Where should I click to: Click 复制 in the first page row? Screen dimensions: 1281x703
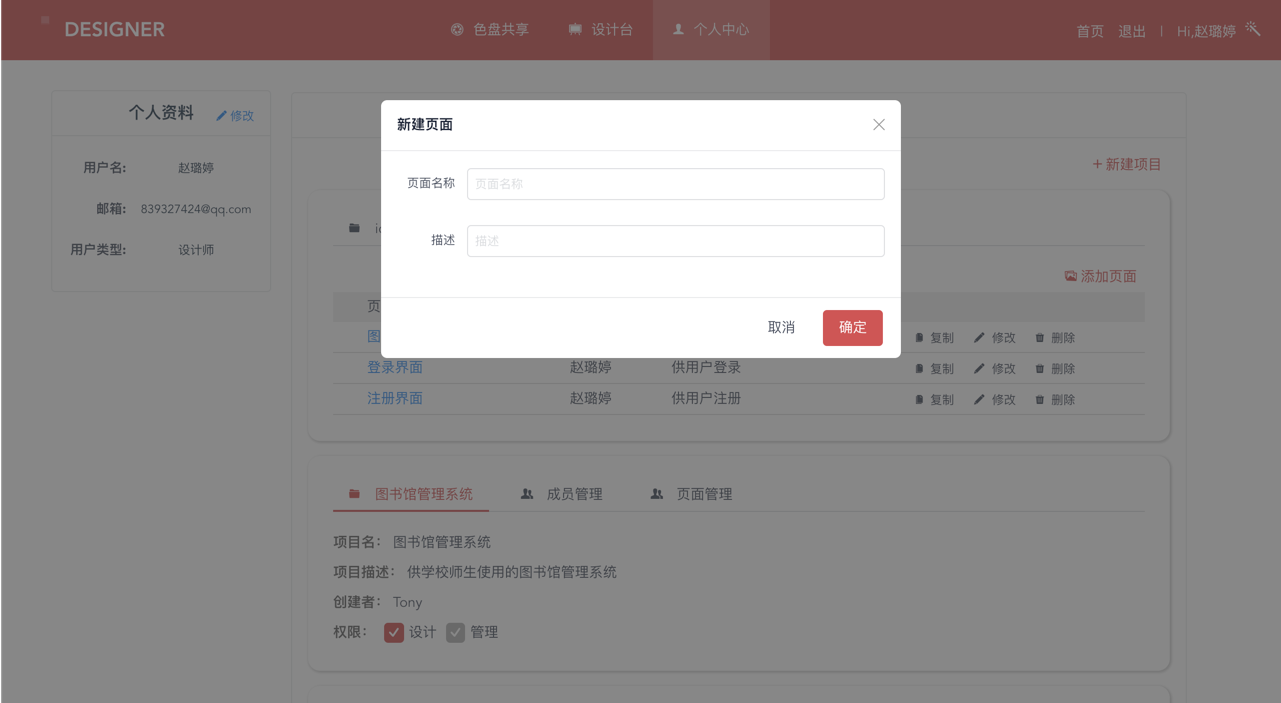click(934, 338)
